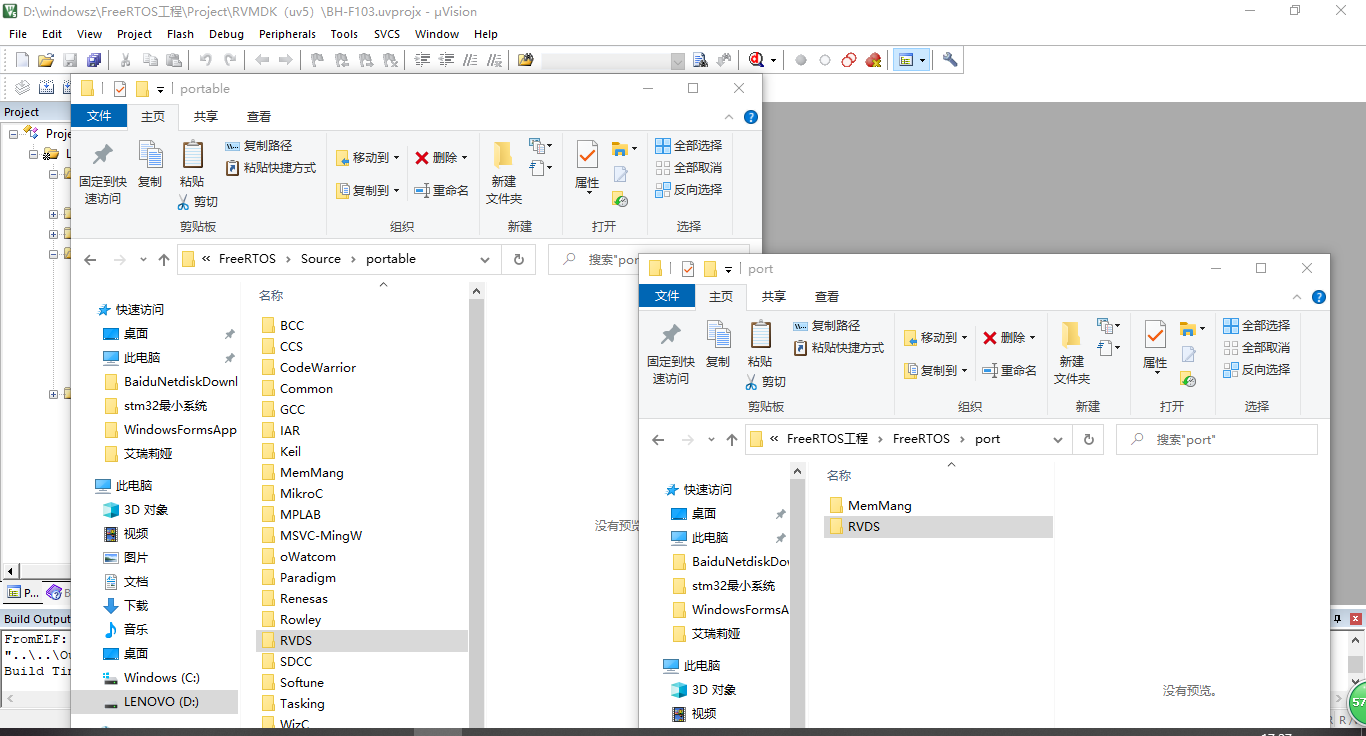Collapse the top Project tree node

13,132
